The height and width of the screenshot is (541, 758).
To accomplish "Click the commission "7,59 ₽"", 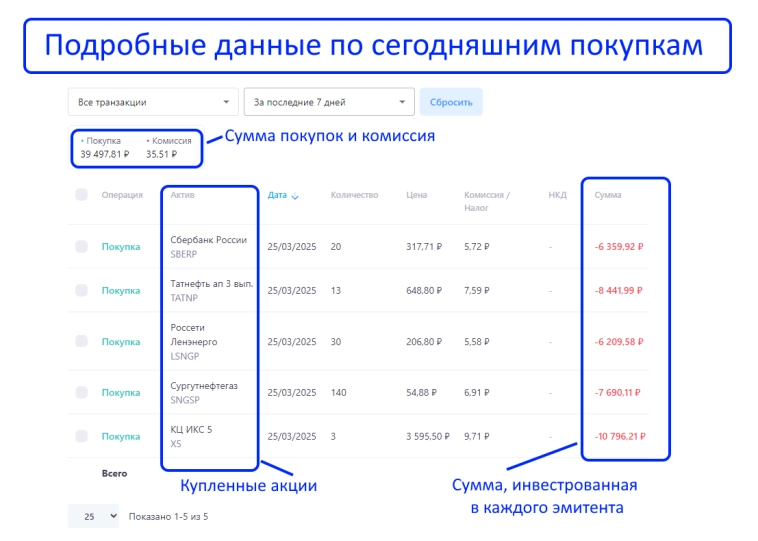I will tap(477, 291).
